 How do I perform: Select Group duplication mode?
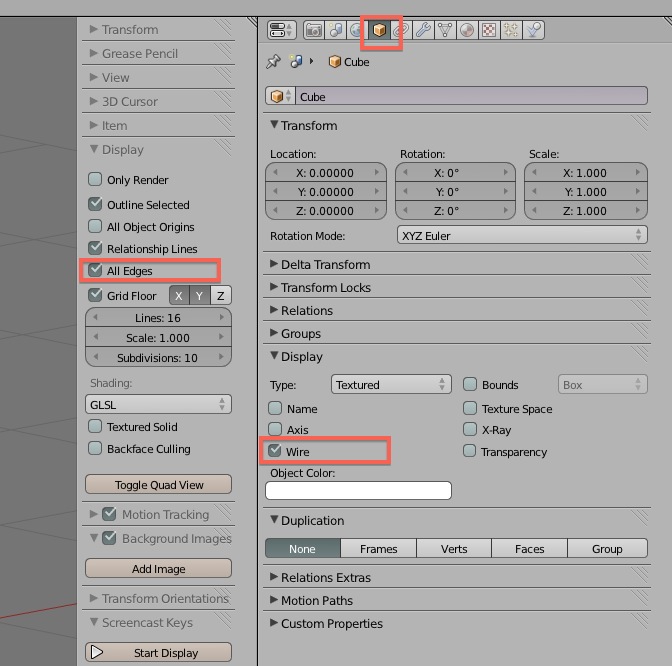[x=607, y=549]
